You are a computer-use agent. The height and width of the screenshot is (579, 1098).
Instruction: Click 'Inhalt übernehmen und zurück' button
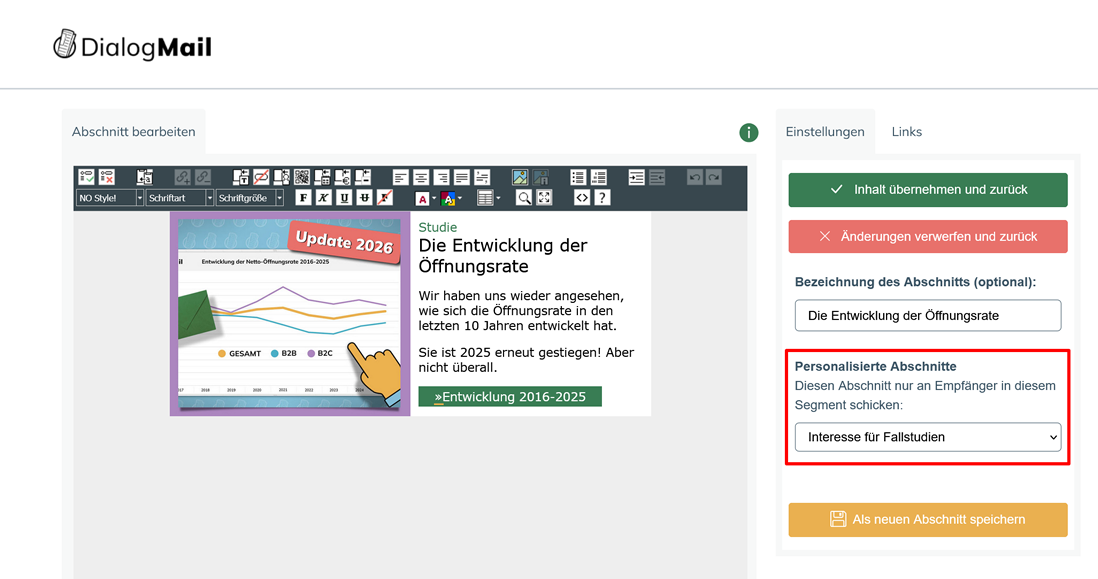(x=927, y=189)
